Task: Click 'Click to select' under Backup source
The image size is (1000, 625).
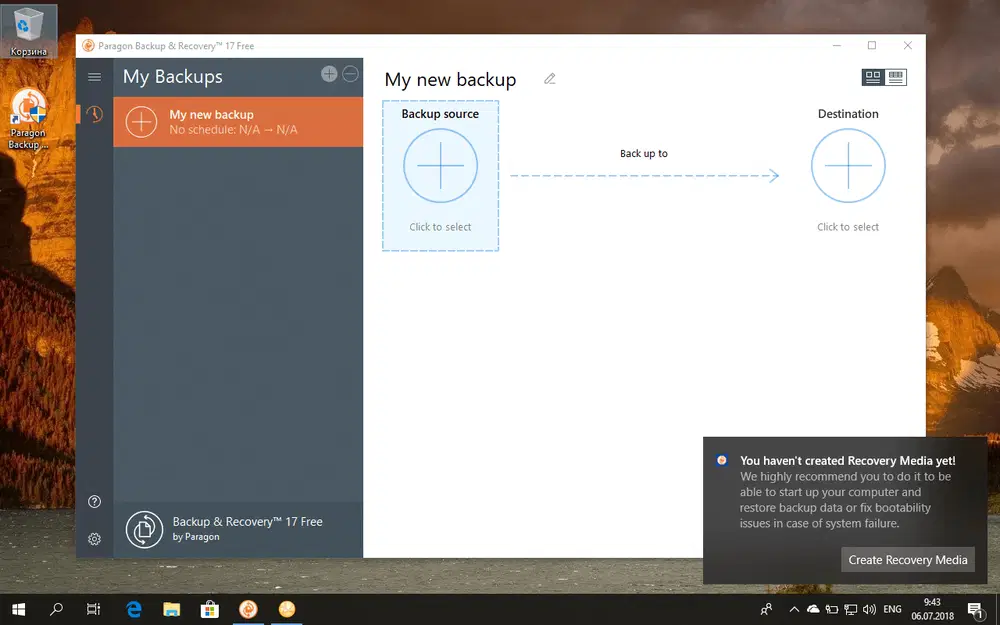Action: point(440,227)
